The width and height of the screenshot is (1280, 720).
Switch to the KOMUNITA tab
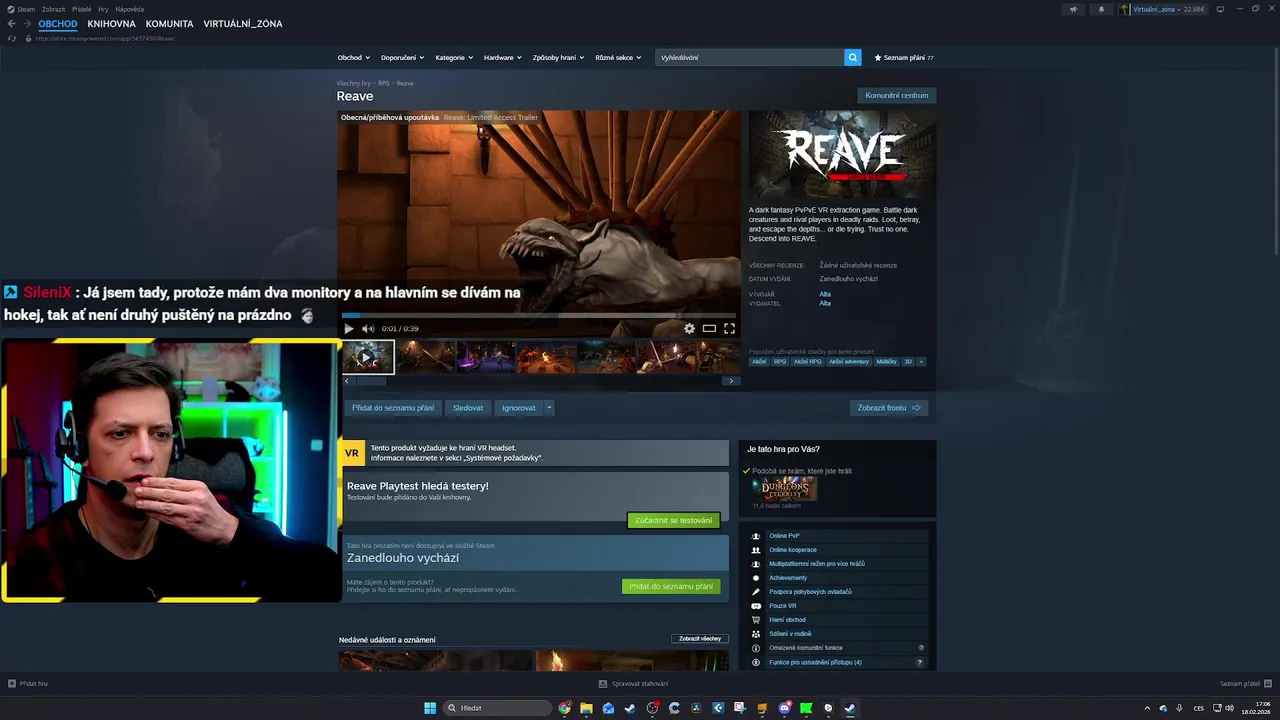169,24
